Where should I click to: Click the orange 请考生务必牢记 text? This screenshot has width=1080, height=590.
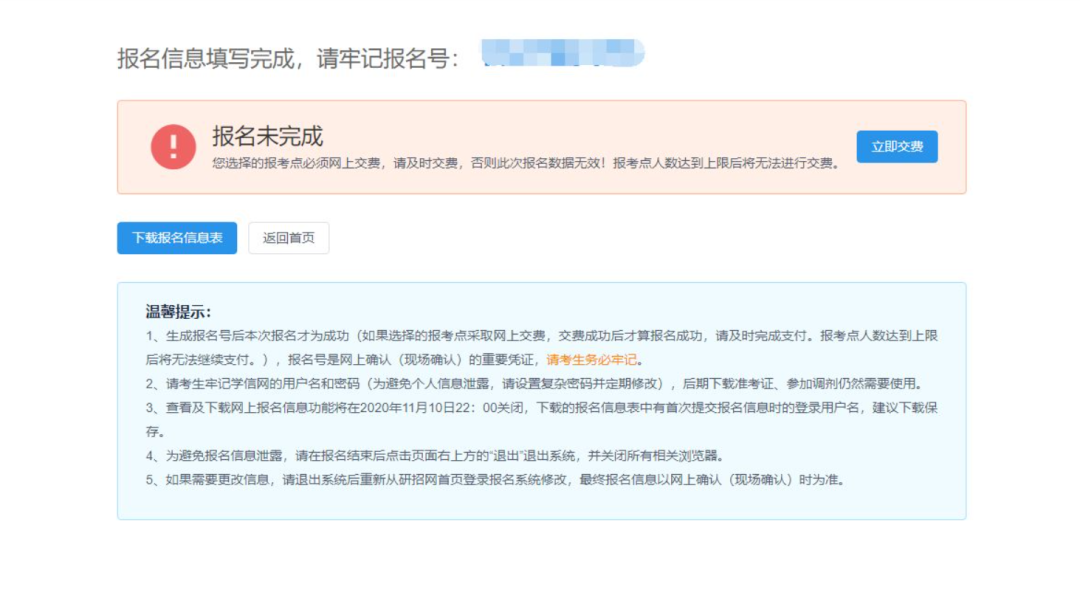tap(591, 360)
